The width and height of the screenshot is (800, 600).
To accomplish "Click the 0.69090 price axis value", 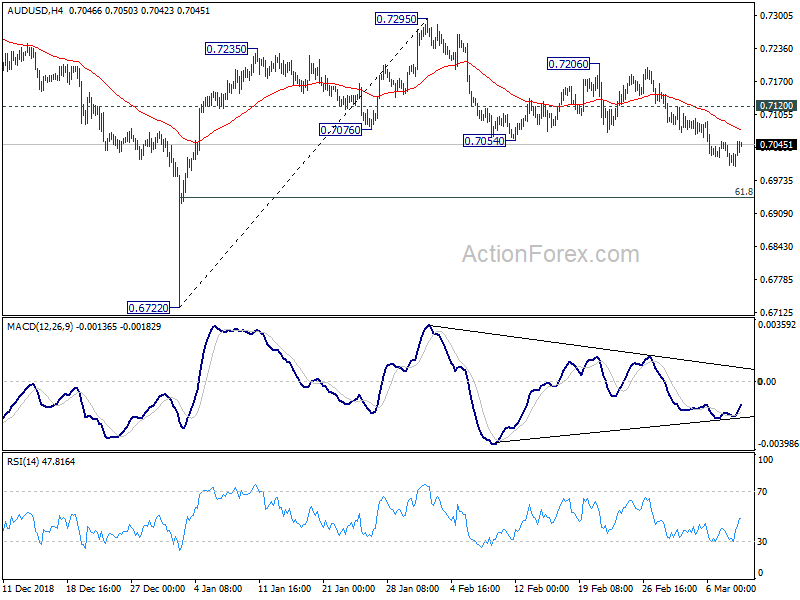I will [777, 214].
